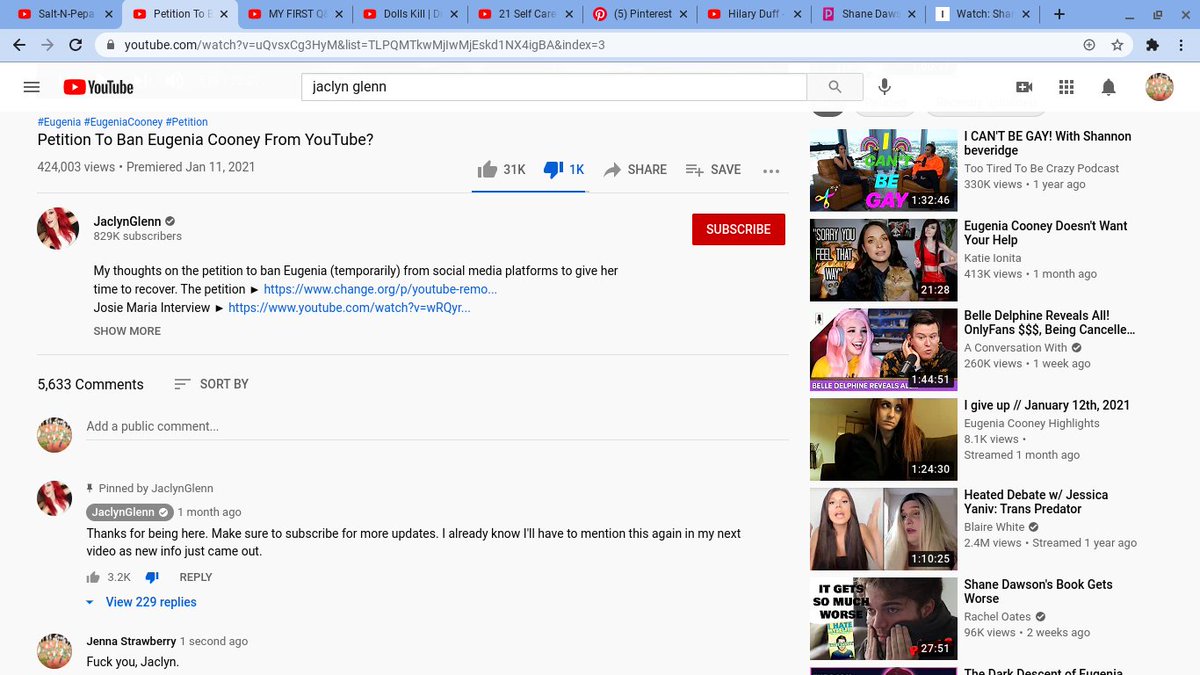Open the three-dot more actions menu
1200x675 pixels.
click(x=771, y=171)
